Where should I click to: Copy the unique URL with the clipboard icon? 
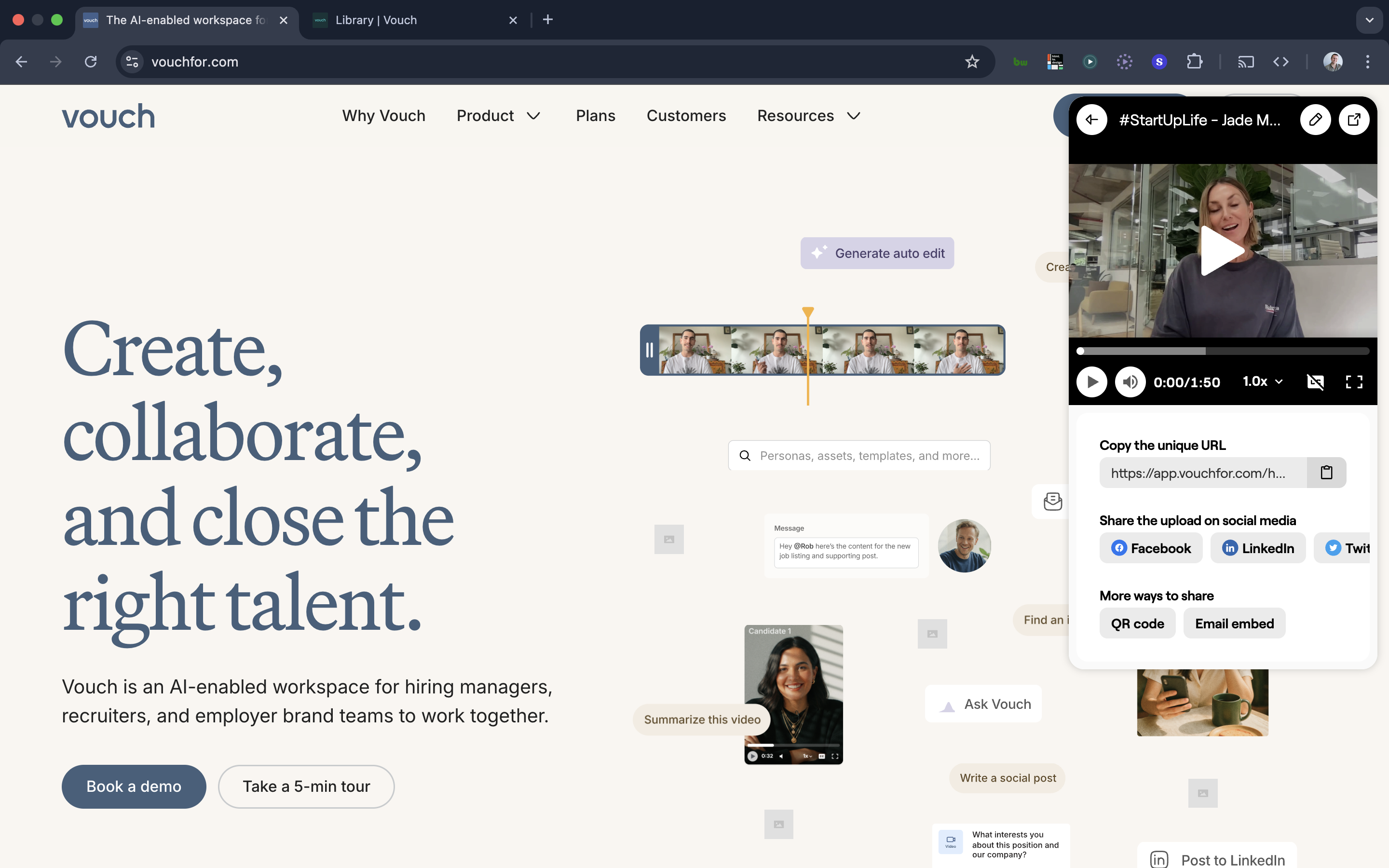tap(1326, 473)
